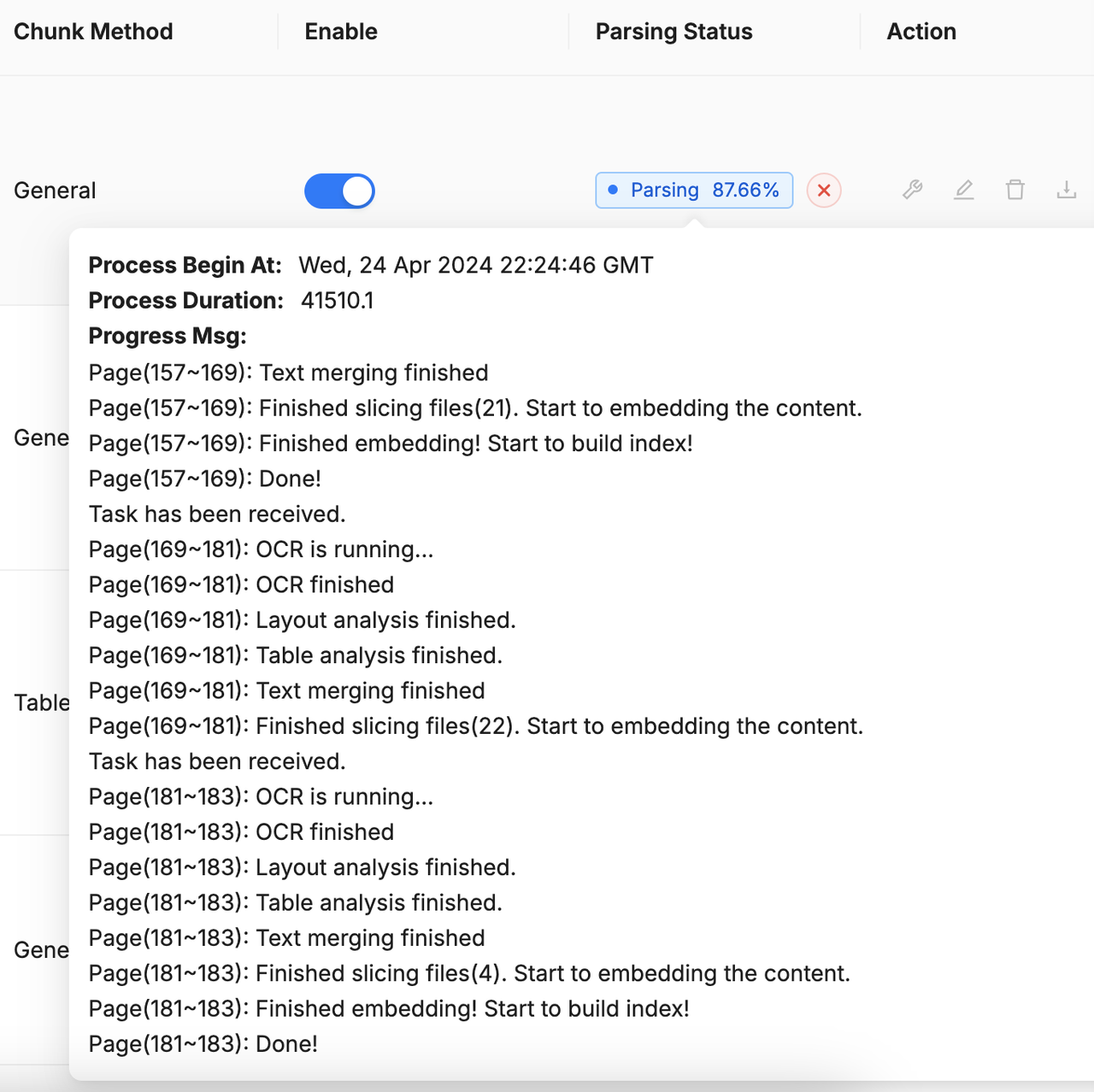
Task: Click the Progress Msg heading
Action: [168, 337]
